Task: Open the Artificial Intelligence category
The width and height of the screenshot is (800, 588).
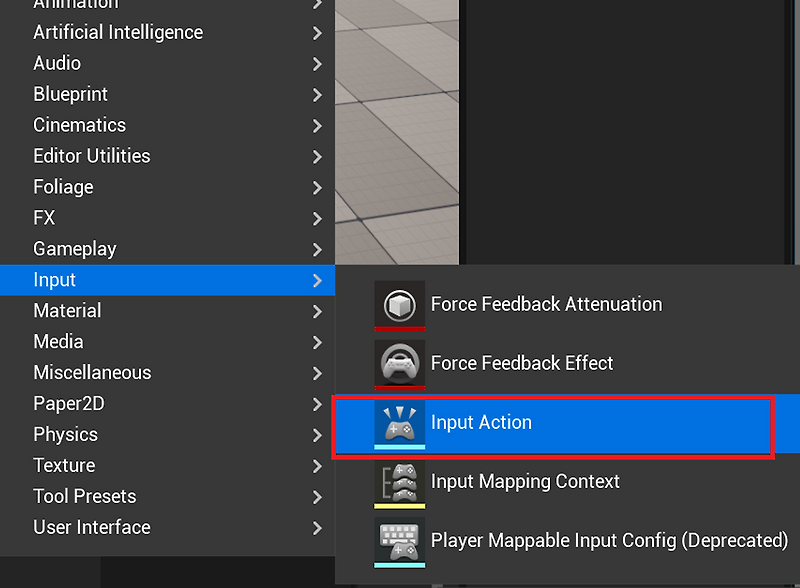Action: click(117, 32)
